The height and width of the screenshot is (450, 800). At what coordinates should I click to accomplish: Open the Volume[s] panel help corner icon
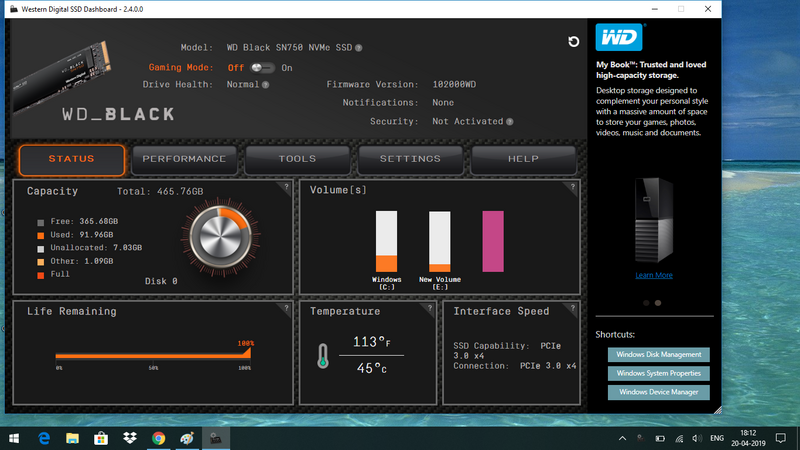[572, 187]
